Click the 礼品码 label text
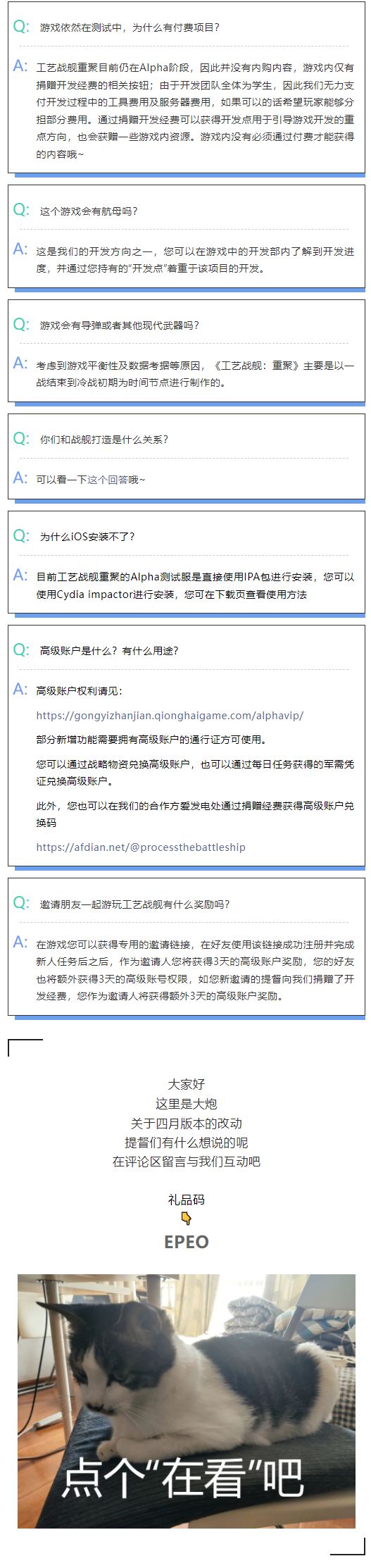Image resolution: width=371 pixels, height=1568 pixels. point(186,1199)
